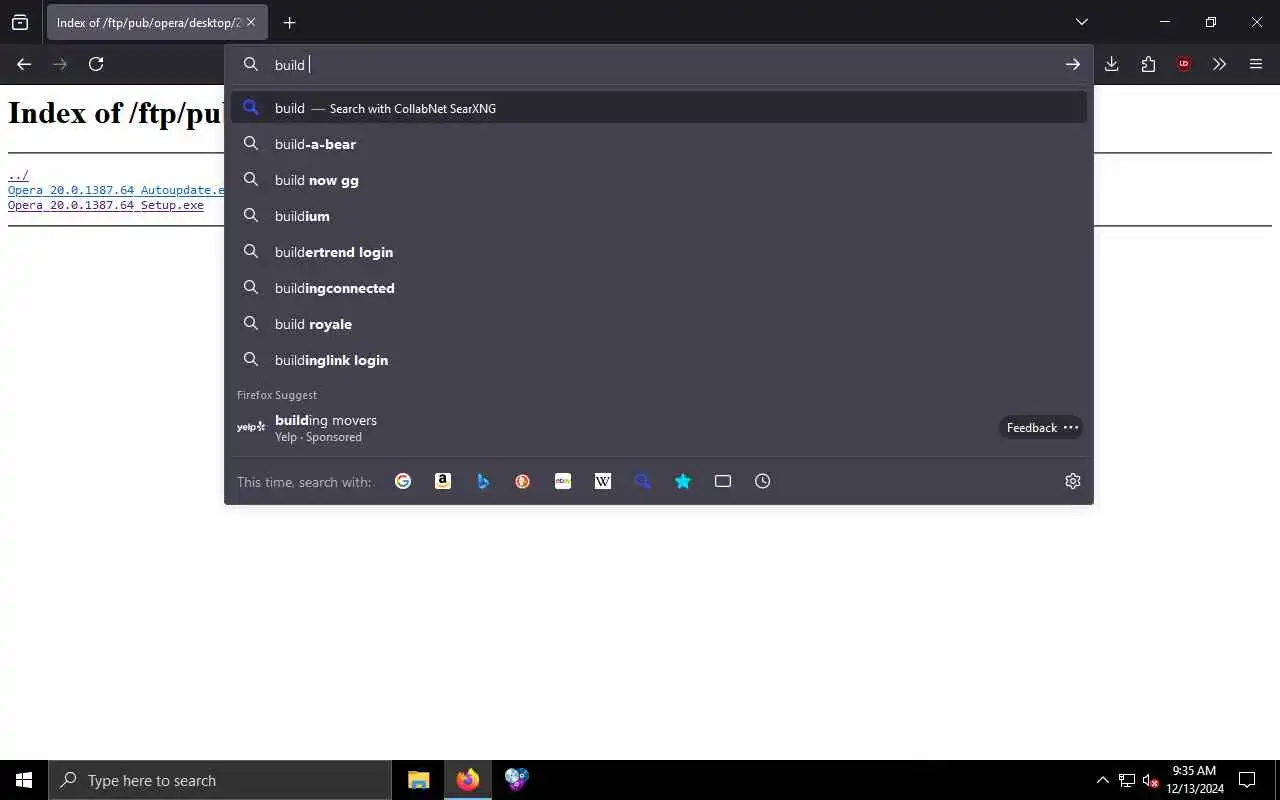This screenshot has height=800, width=1280.
Task: Search history using the clock icon
Action: (763, 481)
